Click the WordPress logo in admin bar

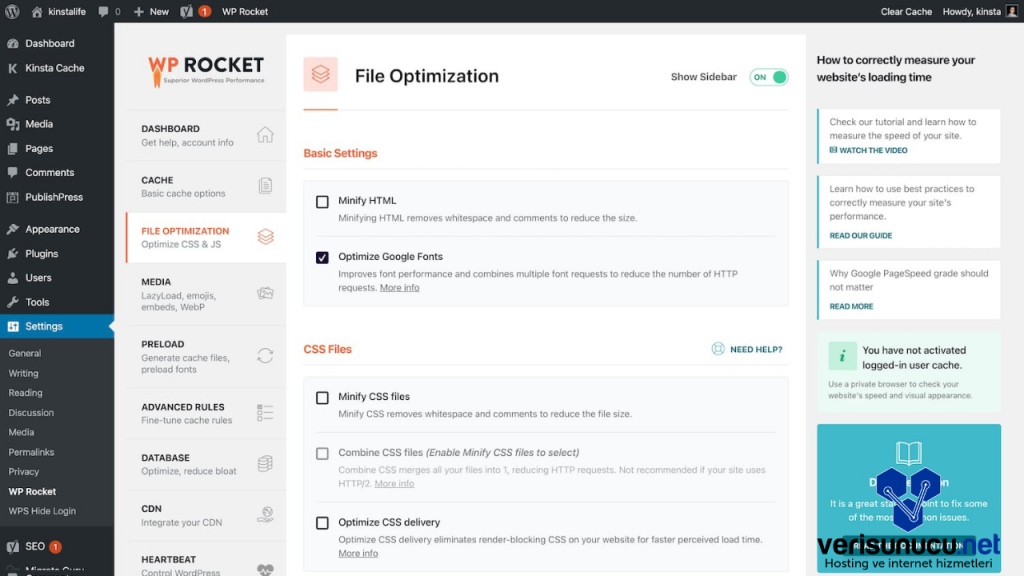(12, 12)
